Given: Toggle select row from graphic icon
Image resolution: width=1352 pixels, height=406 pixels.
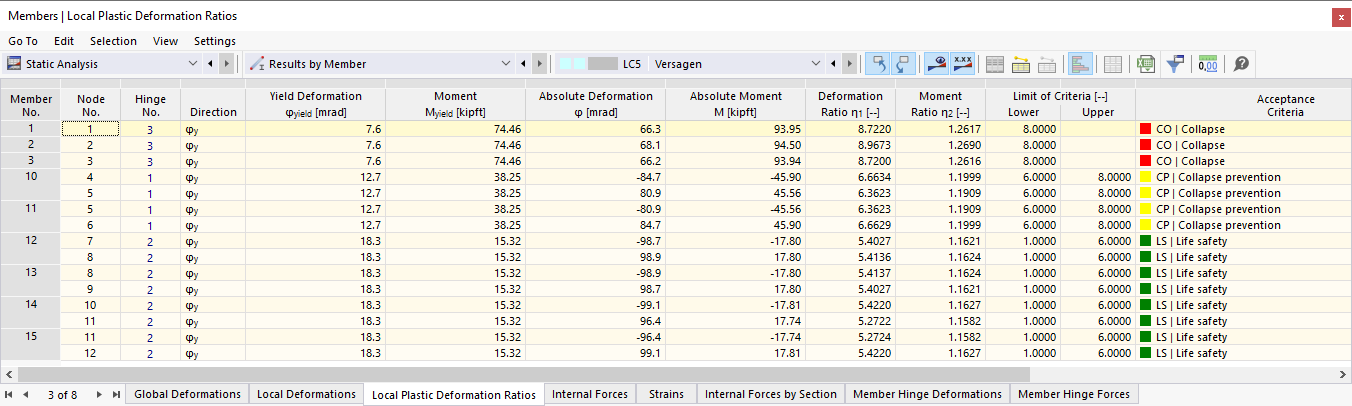Looking at the screenshot, I should [901, 64].
